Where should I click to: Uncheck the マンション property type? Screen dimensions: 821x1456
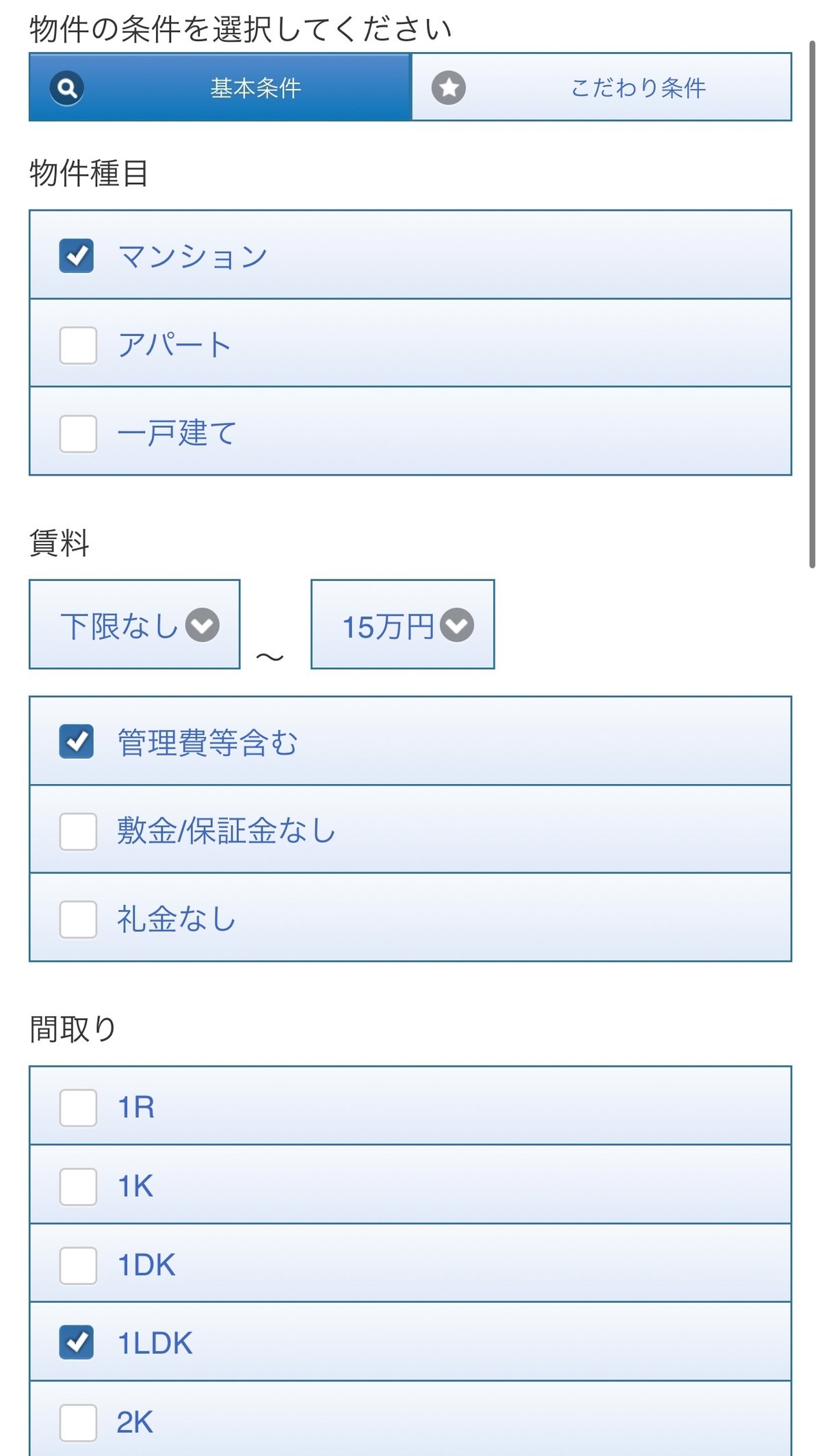77,256
